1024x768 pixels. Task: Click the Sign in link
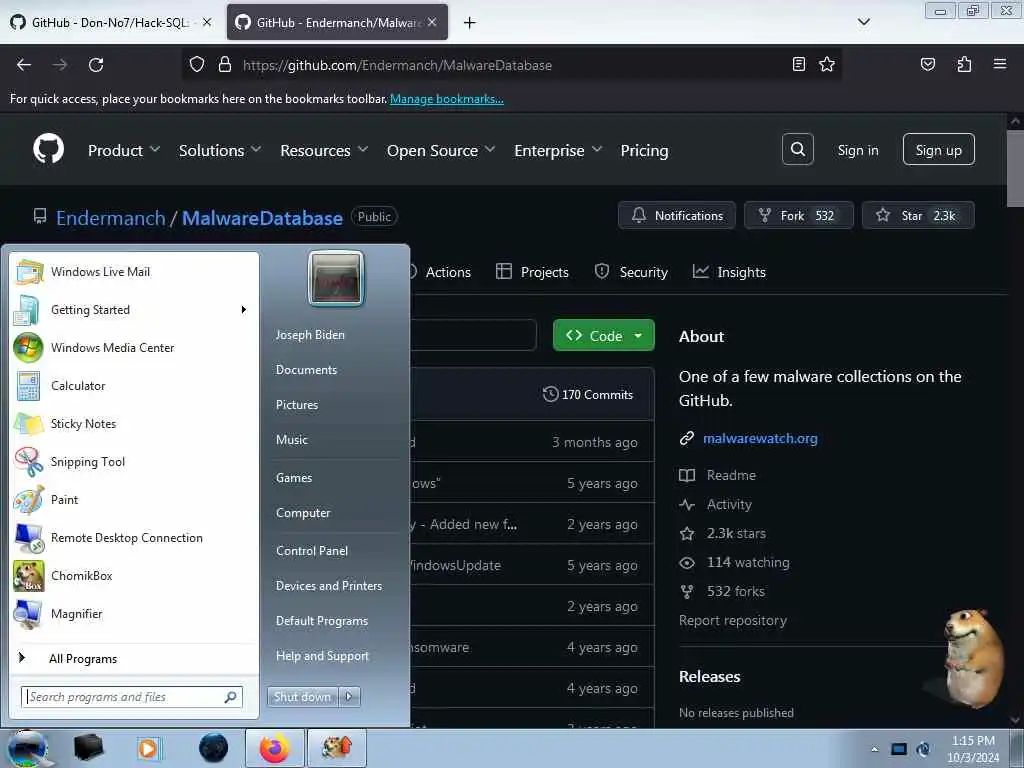click(857, 150)
